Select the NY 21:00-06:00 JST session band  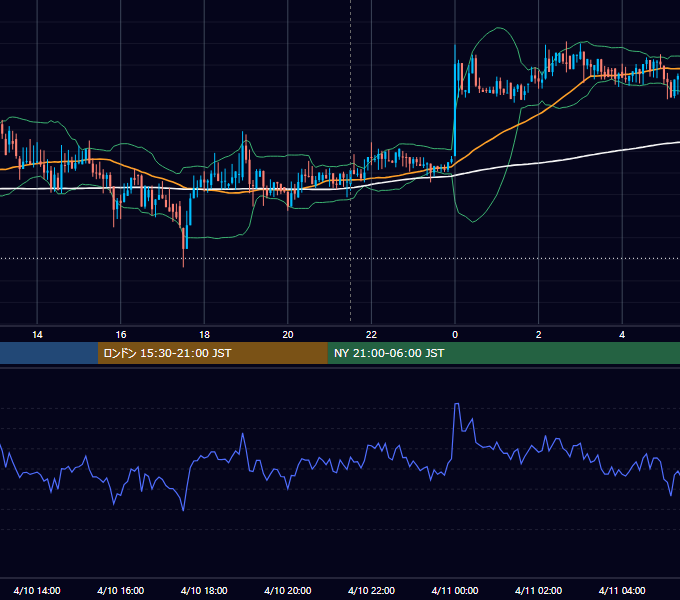point(503,353)
